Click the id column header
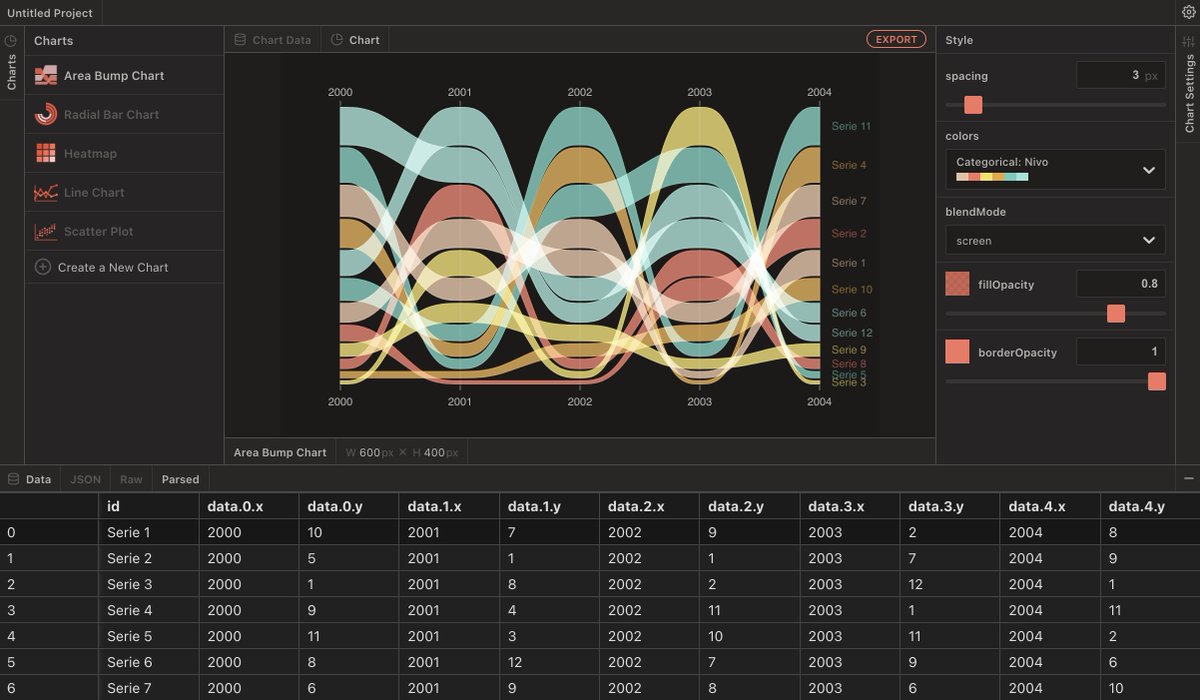 point(149,506)
